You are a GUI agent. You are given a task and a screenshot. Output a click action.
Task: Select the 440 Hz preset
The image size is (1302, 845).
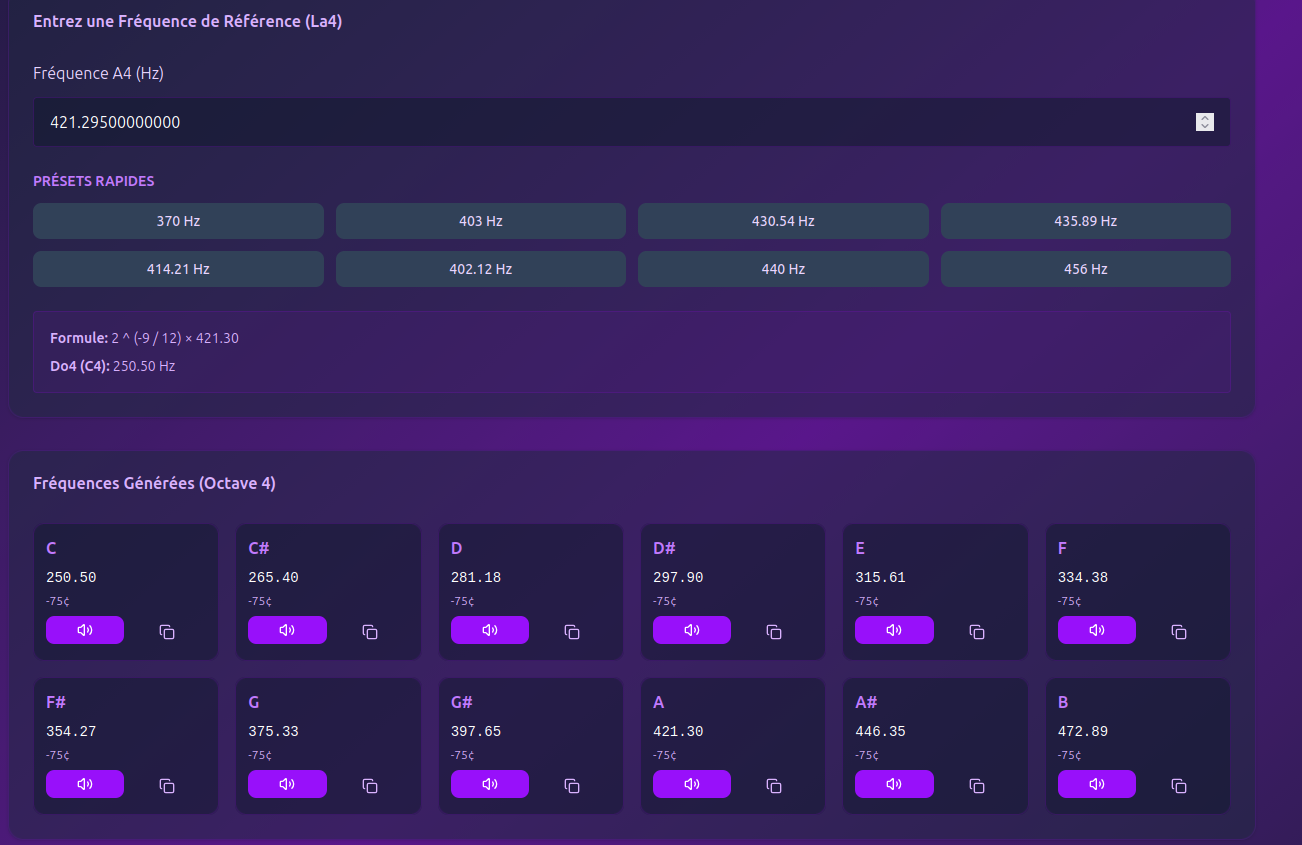tap(783, 269)
